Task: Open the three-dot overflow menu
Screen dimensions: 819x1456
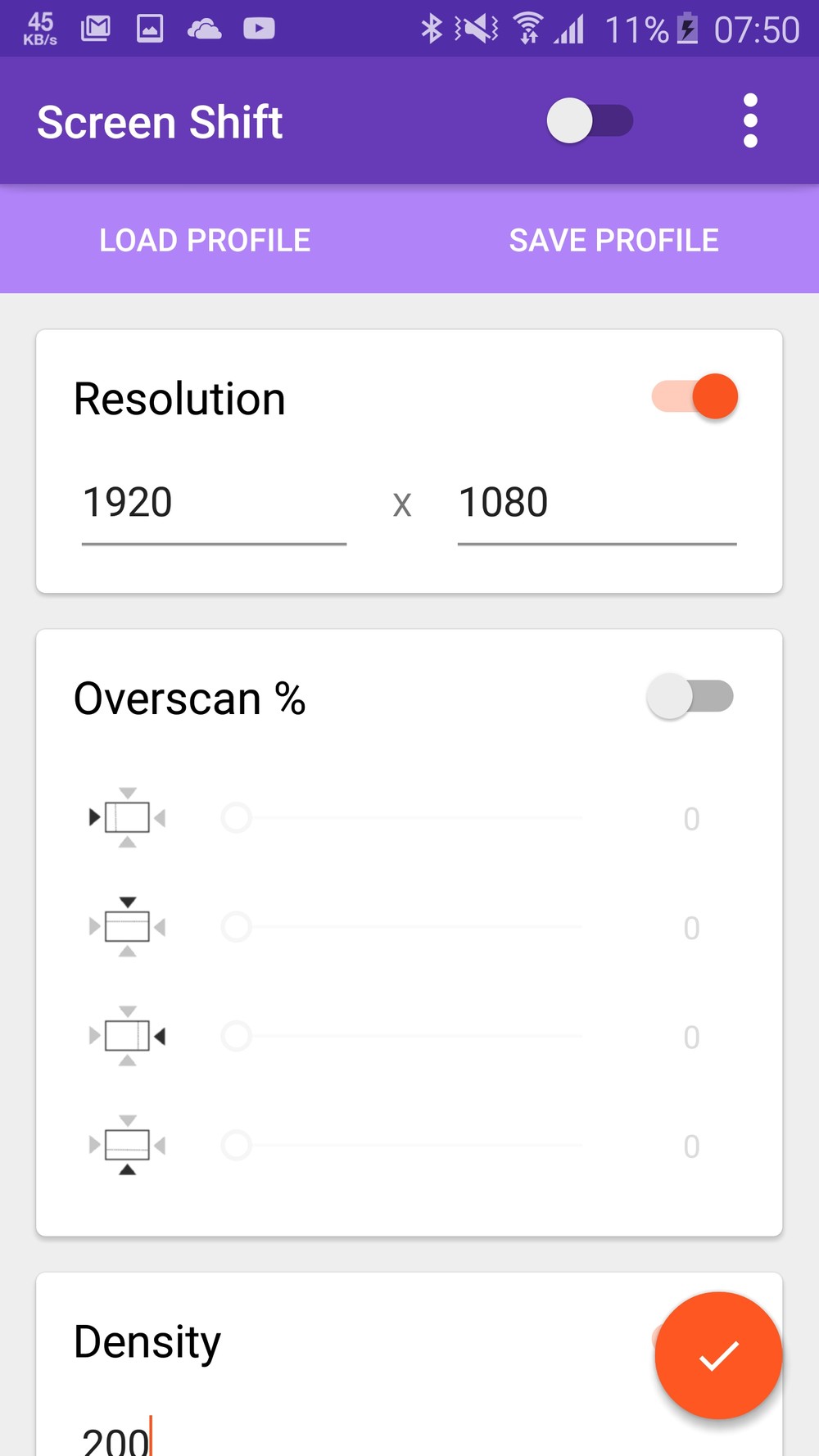Action: point(750,121)
